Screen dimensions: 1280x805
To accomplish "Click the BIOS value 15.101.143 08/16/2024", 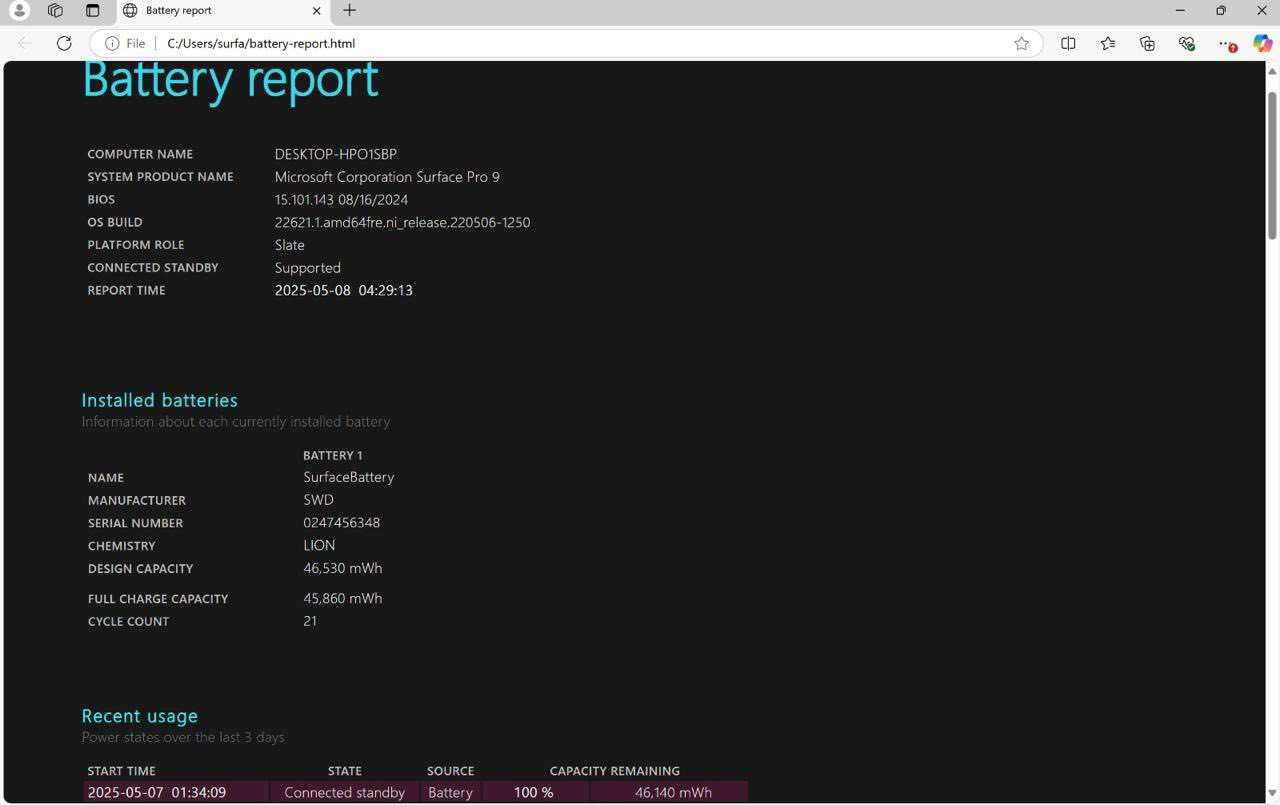I will coord(341,200).
